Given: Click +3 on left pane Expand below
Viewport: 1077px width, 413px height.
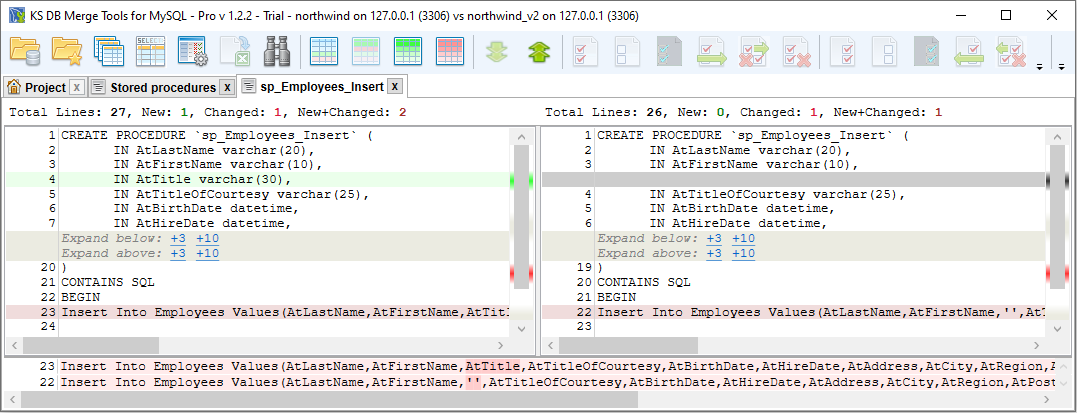Looking at the screenshot, I should click(x=178, y=238).
